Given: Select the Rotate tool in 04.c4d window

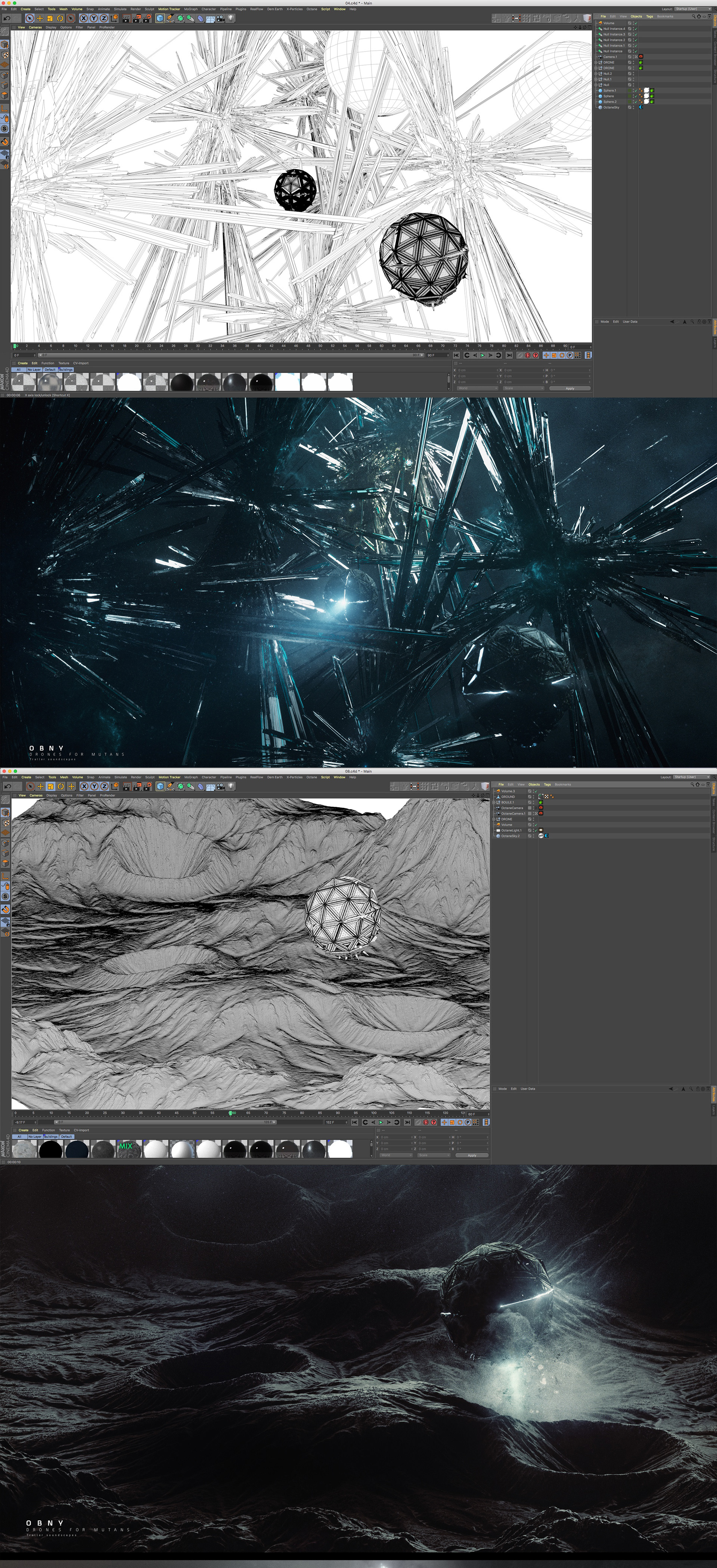Looking at the screenshot, I should 60,18.
